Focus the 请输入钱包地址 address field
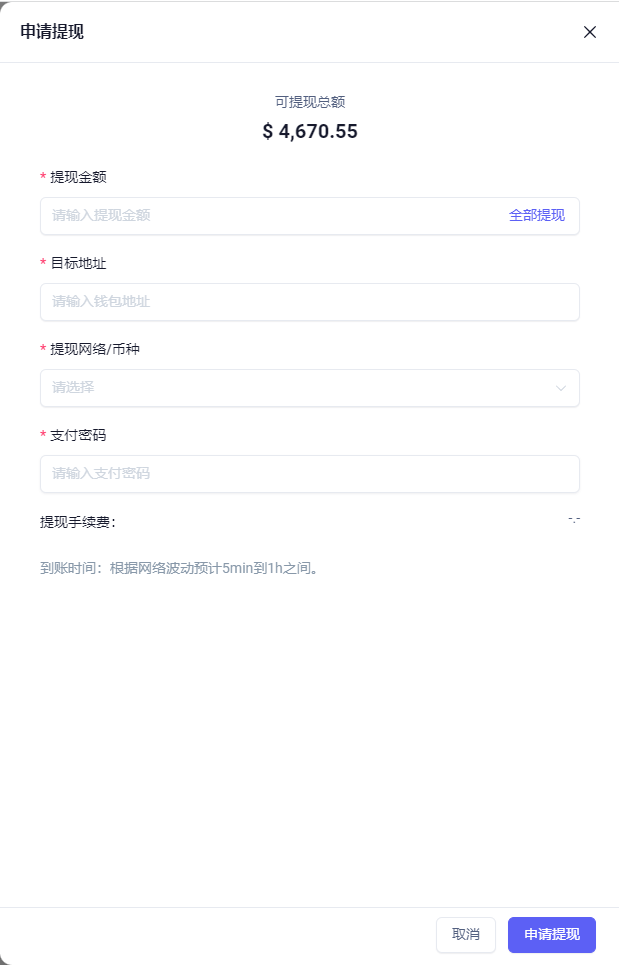This screenshot has width=619, height=965. (310, 302)
